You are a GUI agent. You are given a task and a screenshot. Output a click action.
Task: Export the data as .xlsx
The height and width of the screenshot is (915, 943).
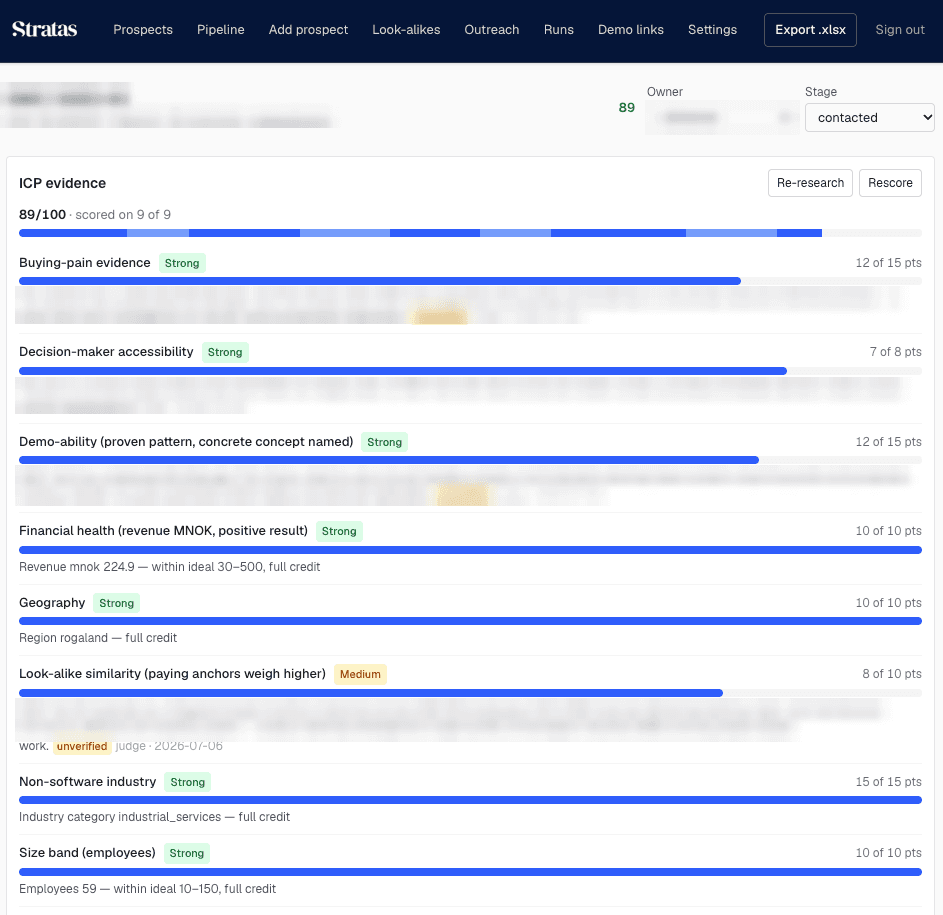pos(810,30)
